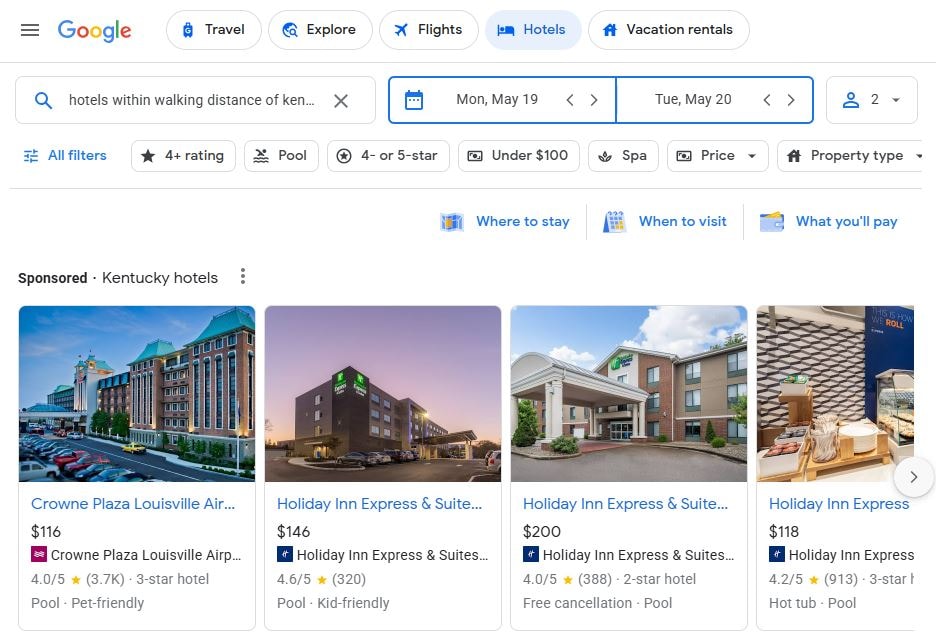Viewport: 936px width, 644px height.
Task: Move check-in date one day earlier
Action: tap(569, 100)
